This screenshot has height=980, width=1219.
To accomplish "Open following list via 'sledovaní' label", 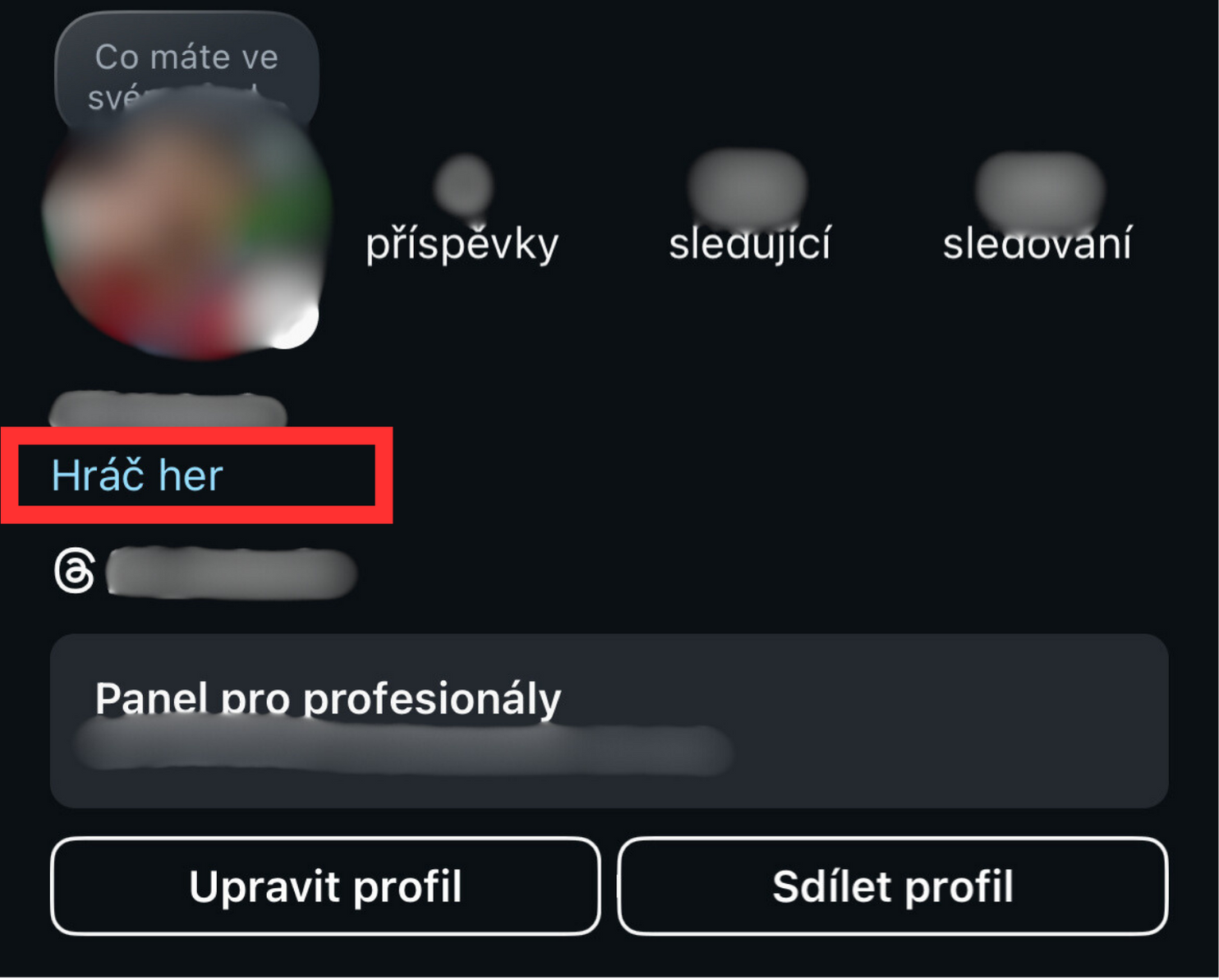I will pos(1037,244).
